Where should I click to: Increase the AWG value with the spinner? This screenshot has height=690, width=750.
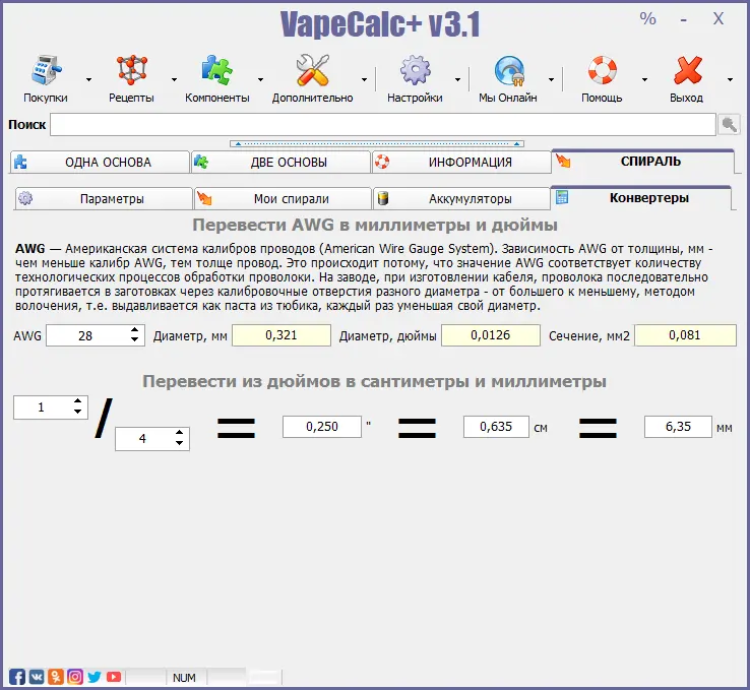[x=135, y=331]
